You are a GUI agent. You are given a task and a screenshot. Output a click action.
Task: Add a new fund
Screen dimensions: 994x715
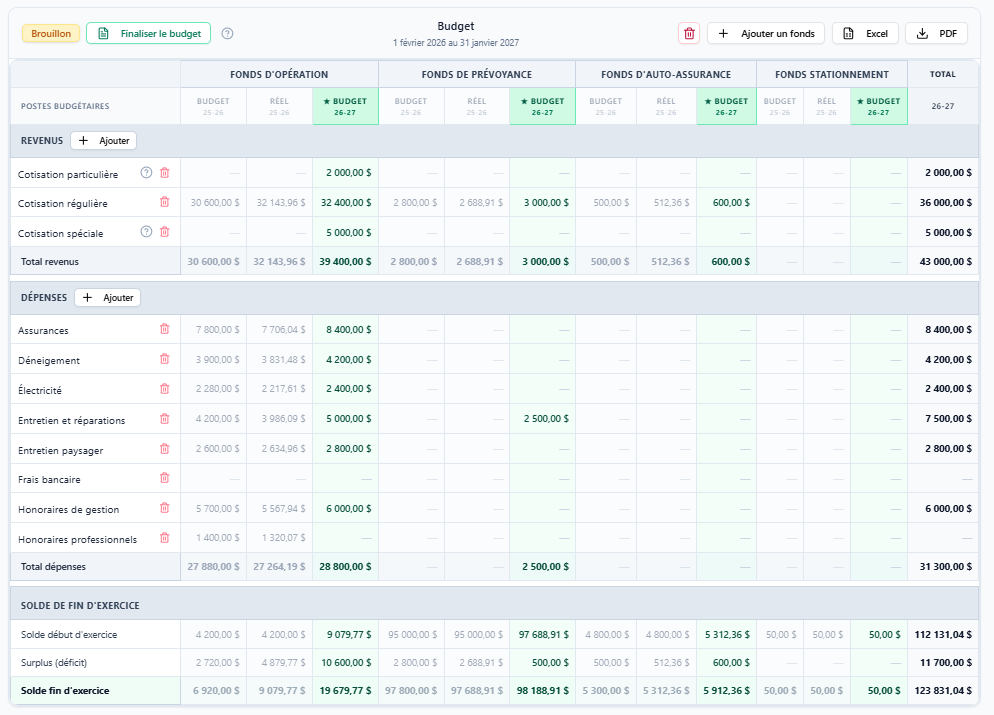(766, 34)
